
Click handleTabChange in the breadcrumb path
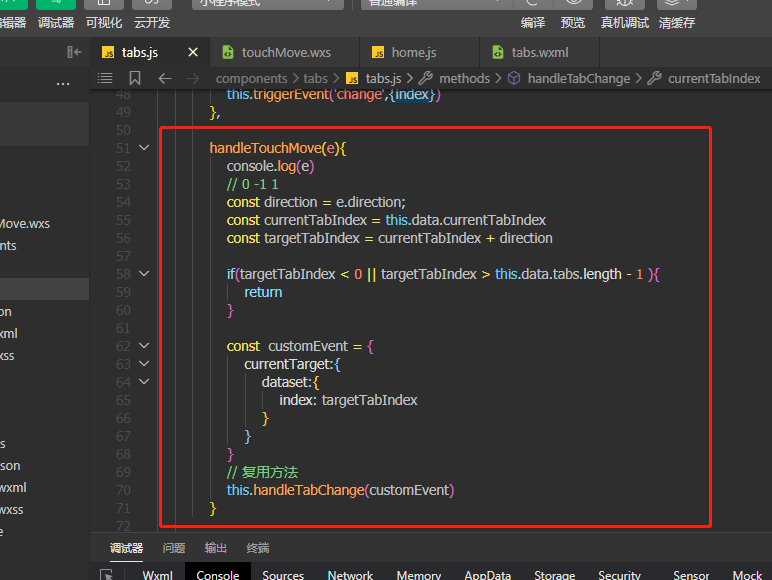tap(578, 78)
